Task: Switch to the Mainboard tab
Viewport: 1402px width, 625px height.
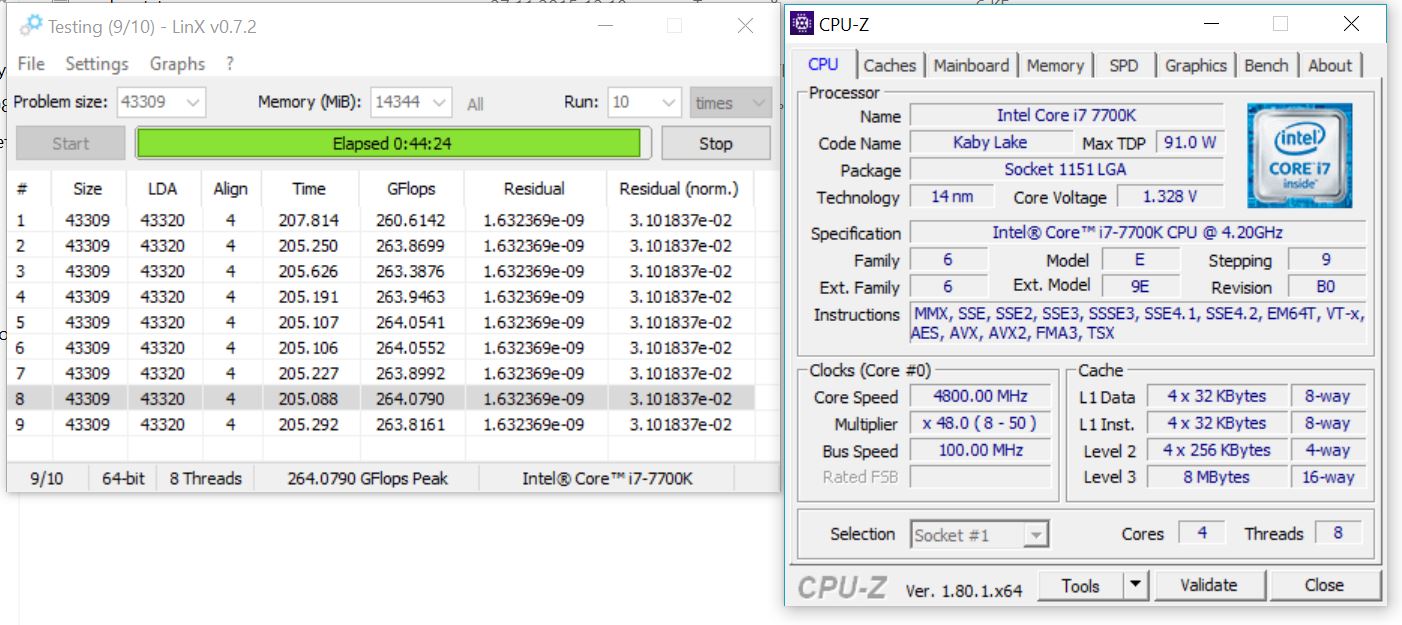Action: coord(971,65)
